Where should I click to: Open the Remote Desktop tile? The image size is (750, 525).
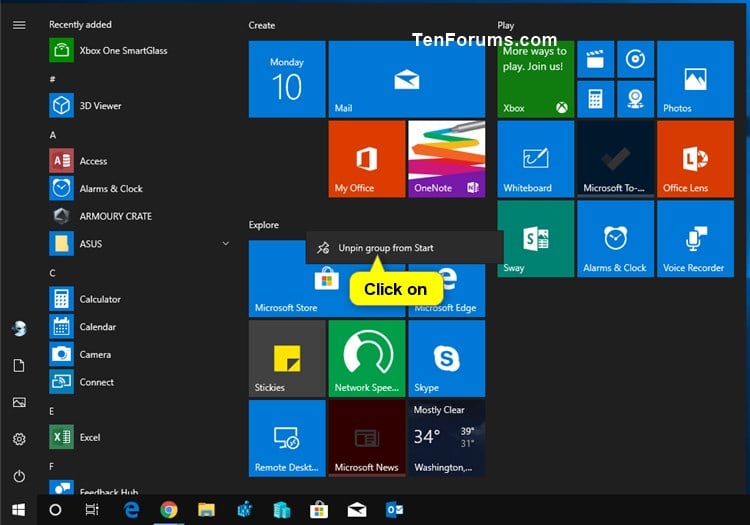(287, 438)
